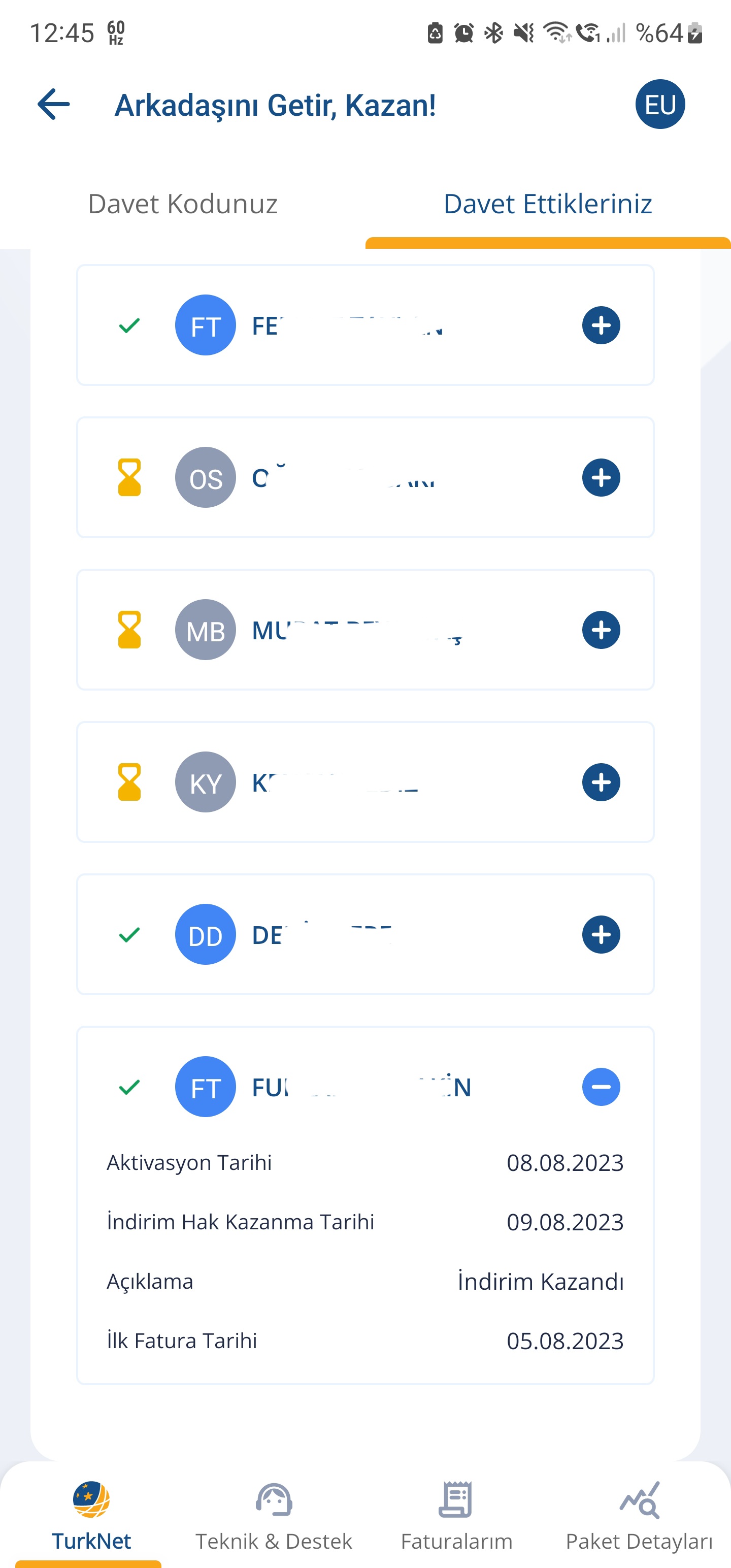Expand the MB invite details
The height and width of the screenshot is (1568, 731).
point(601,630)
